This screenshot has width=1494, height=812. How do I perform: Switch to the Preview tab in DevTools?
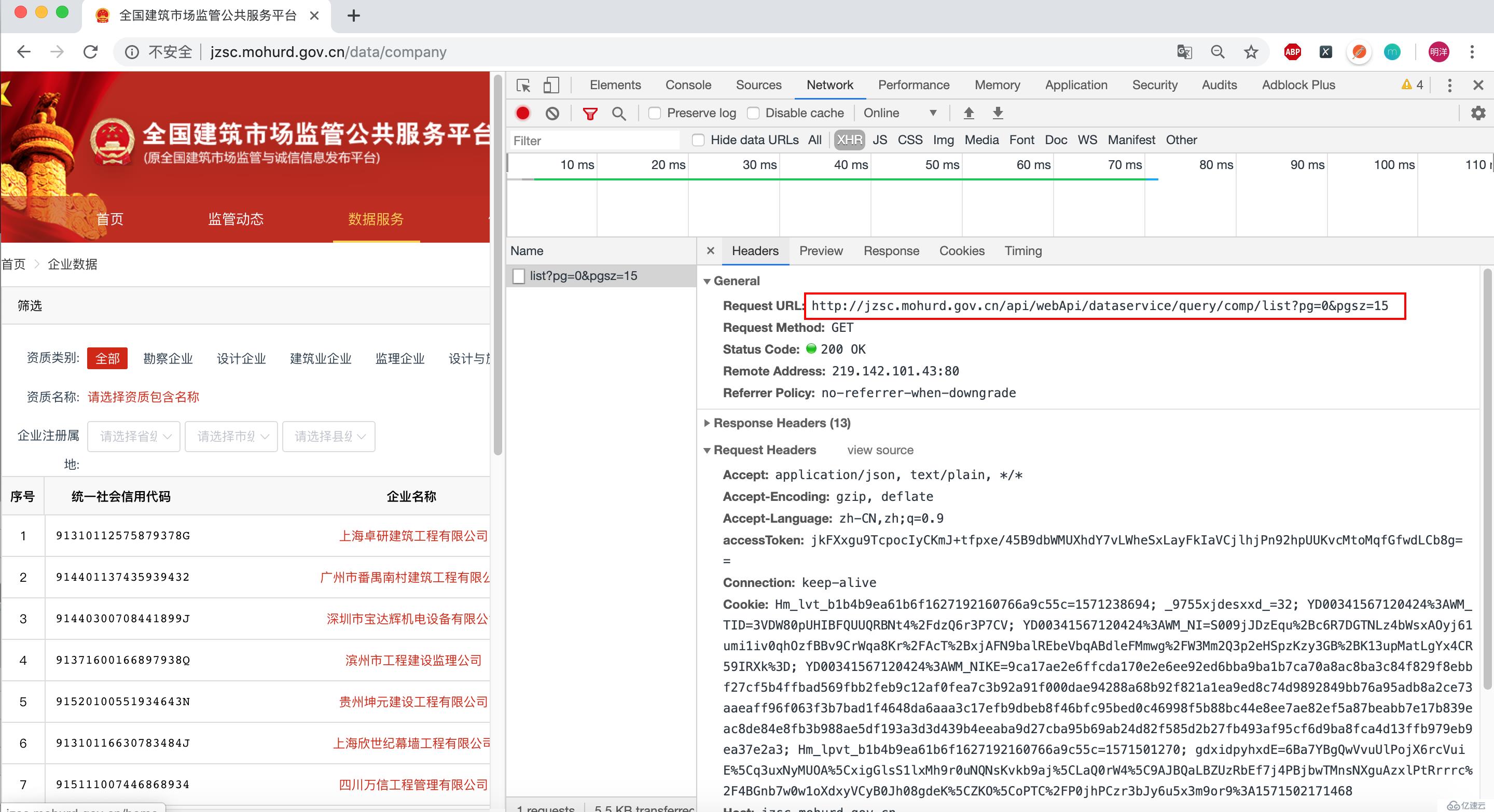pos(820,251)
